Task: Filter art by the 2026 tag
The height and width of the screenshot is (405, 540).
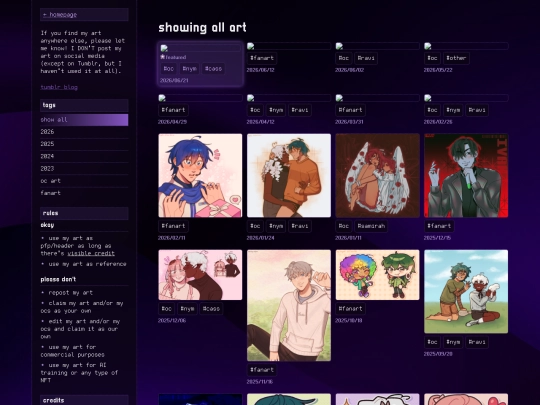Action: [x=84, y=132]
